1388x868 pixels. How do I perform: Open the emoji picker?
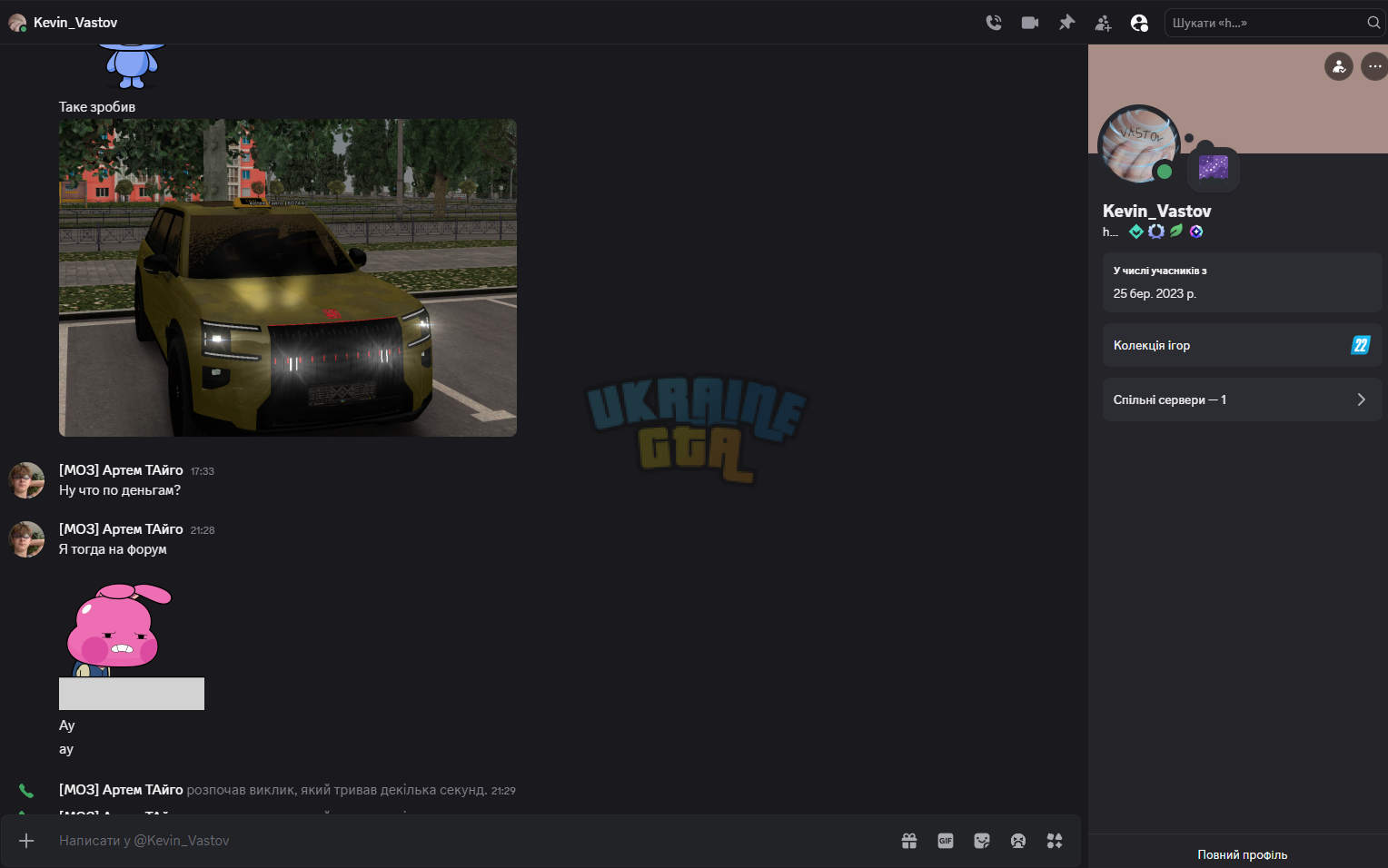1018,841
